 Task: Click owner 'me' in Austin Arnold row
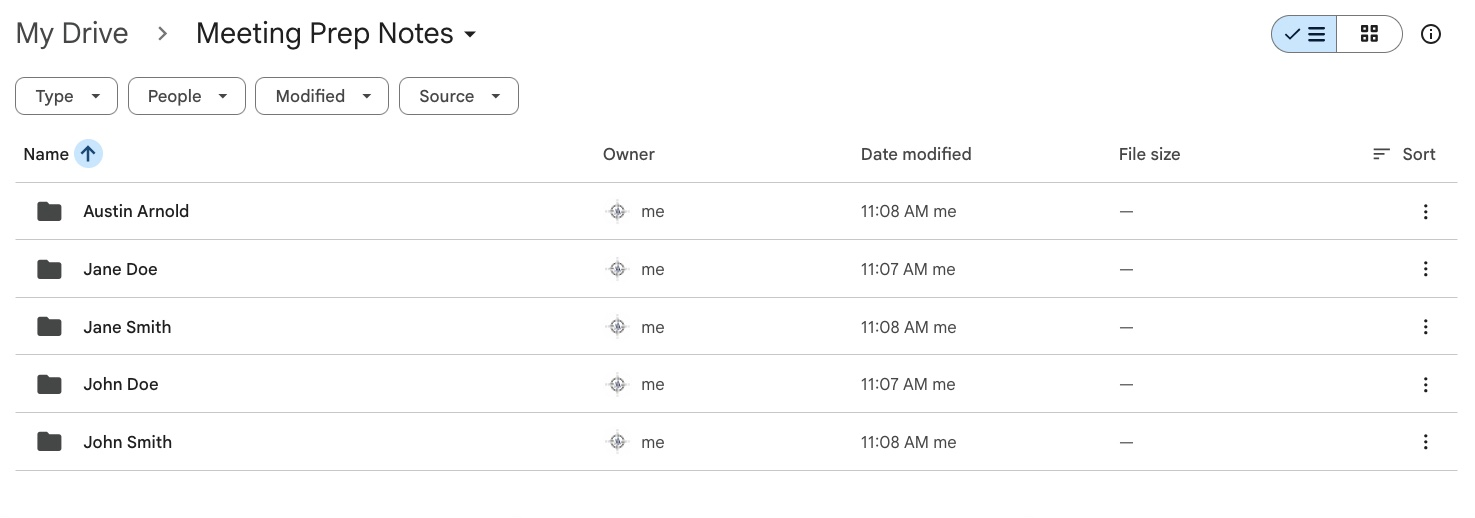pyautogui.click(x=653, y=212)
